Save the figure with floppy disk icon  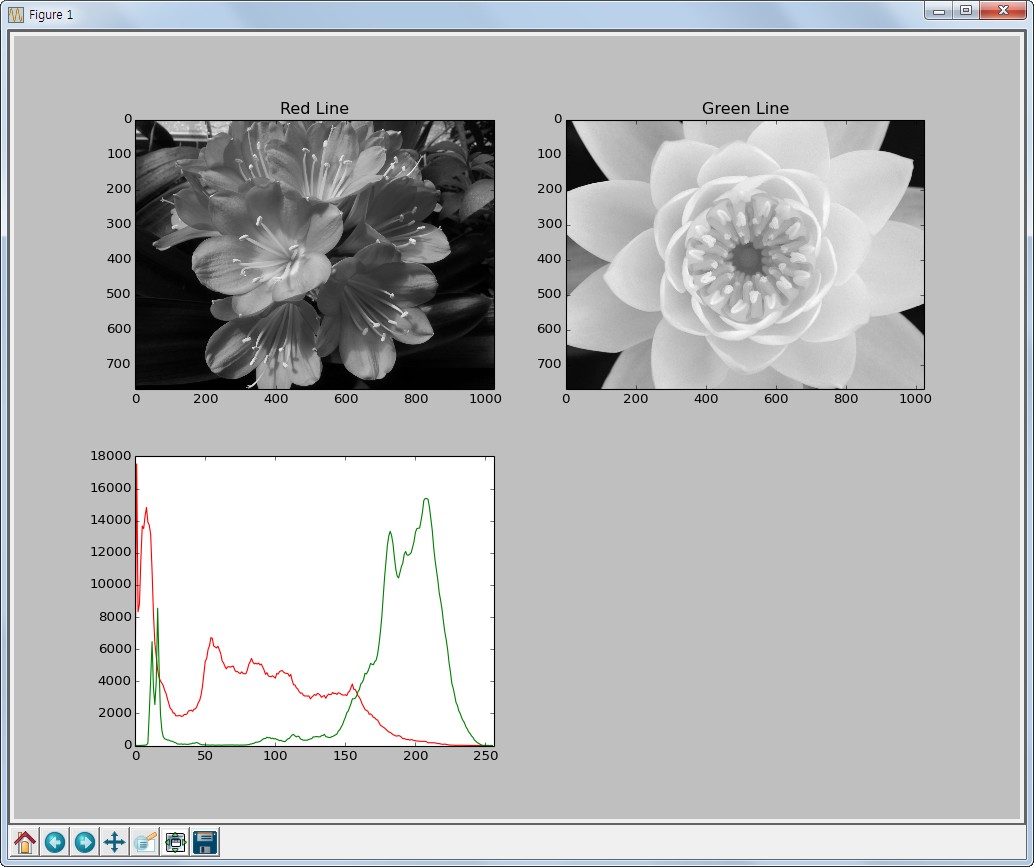pos(205,842)
